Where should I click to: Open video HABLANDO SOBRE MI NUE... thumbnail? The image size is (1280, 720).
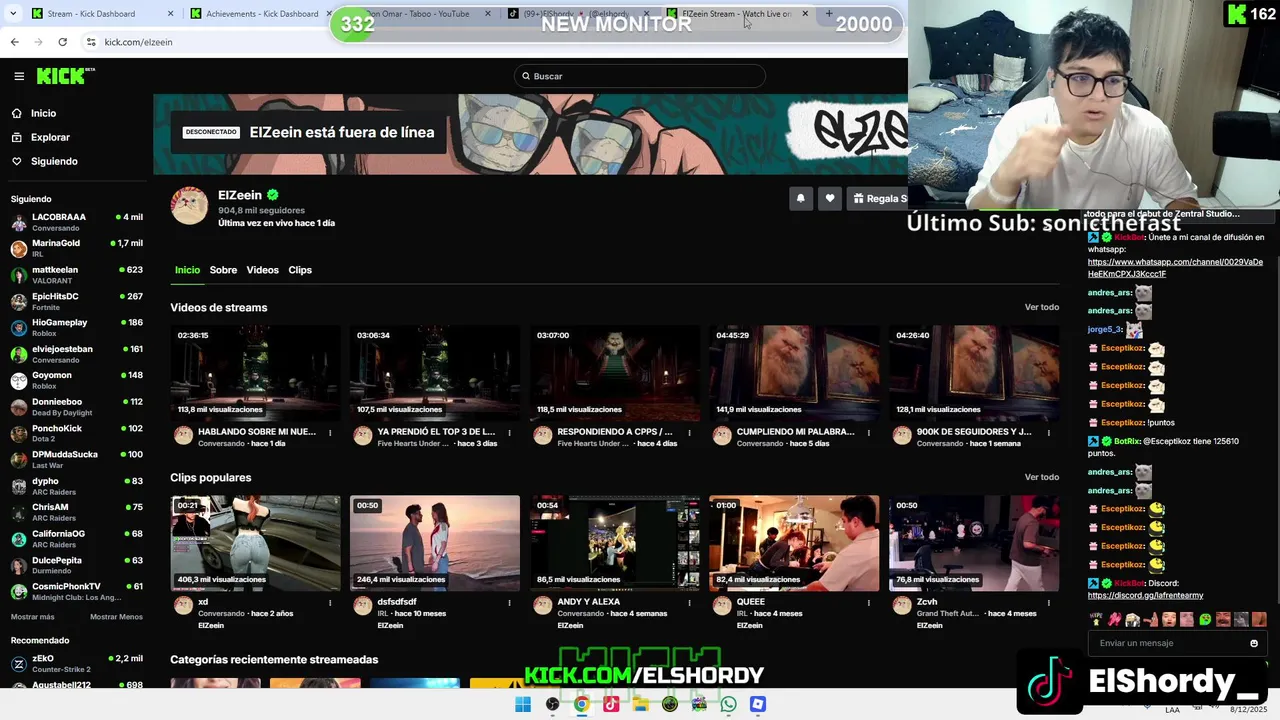click(x=255, y=373)
